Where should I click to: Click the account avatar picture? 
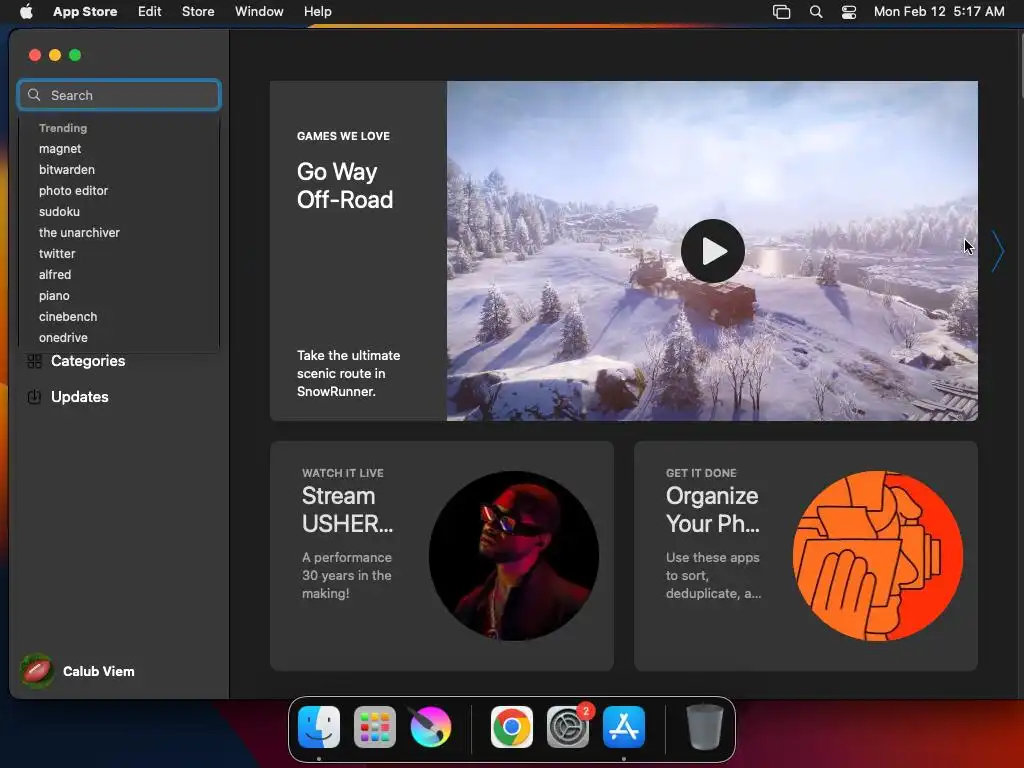(37, 671)
